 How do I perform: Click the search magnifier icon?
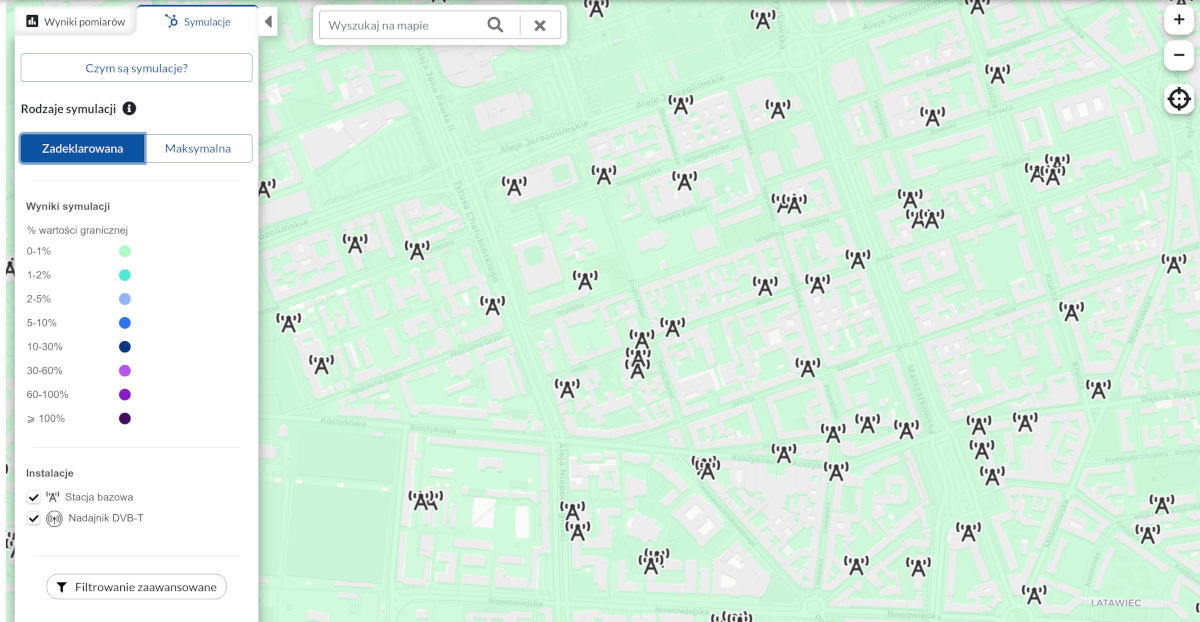[x=495, y=25]
